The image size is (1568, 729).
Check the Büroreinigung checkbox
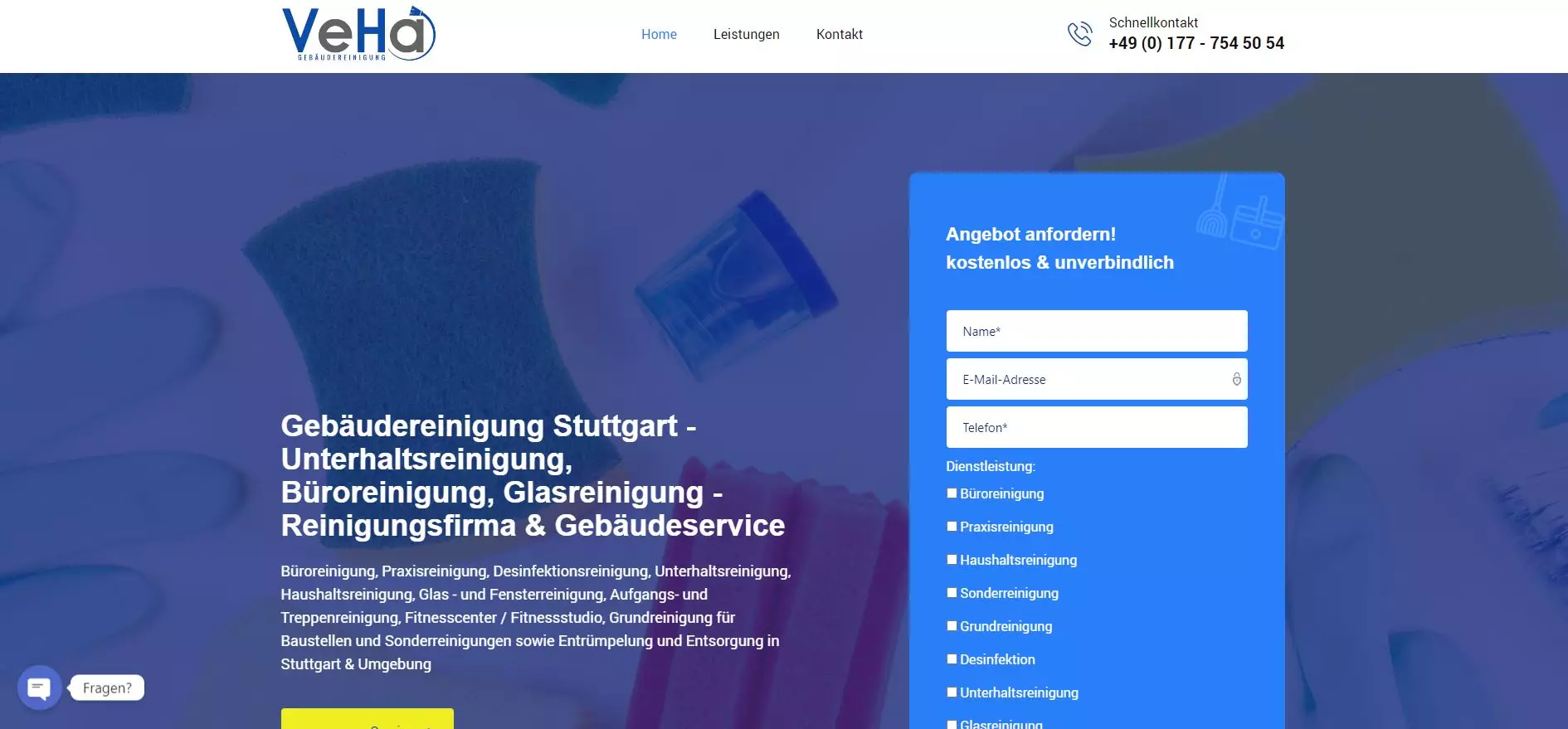tap(952, 493)
